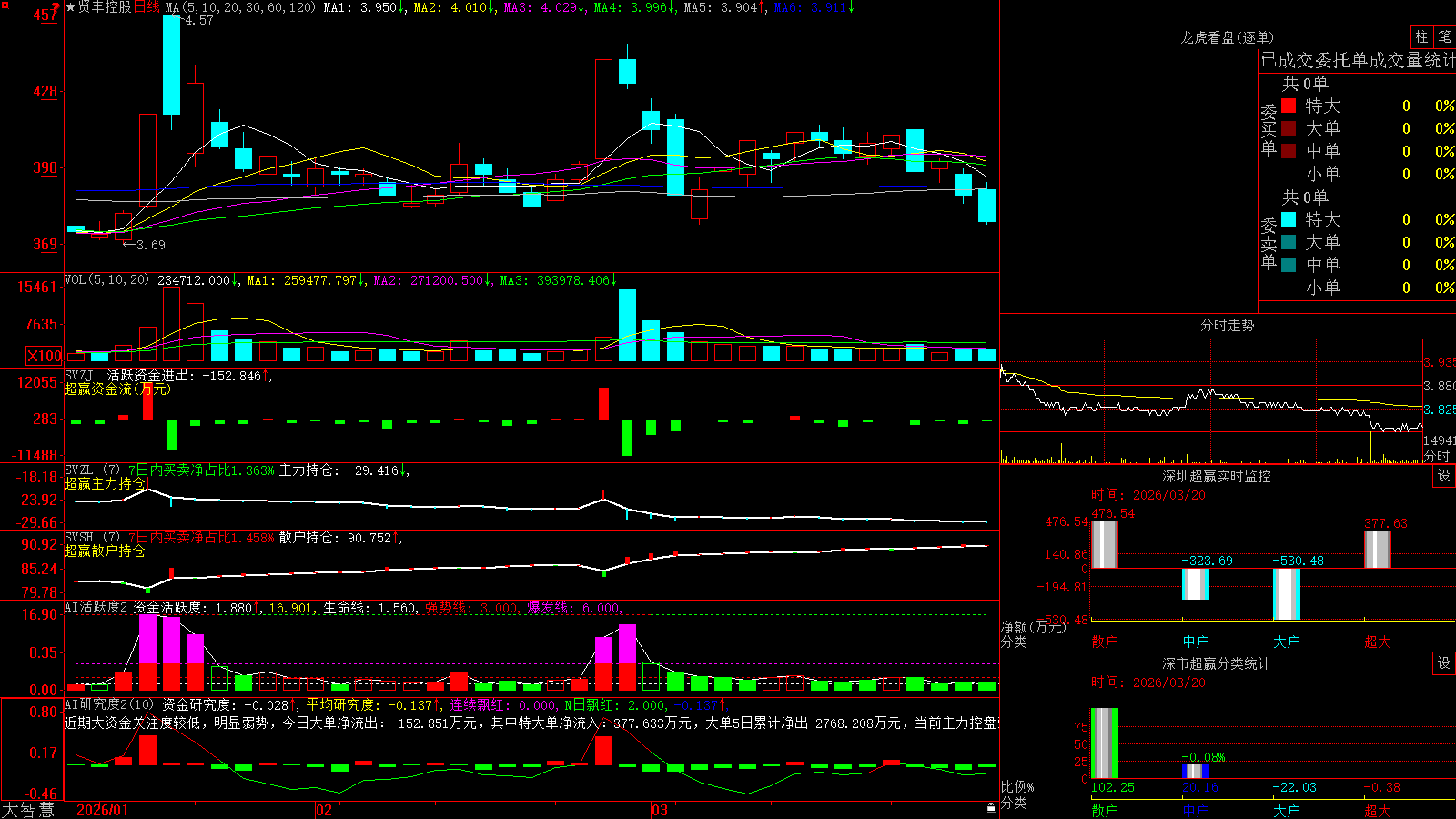Click the MA2: 4.010 value
Image resolution: width=1456 pixels, height=819 pixels.
[x=450, y=7]
